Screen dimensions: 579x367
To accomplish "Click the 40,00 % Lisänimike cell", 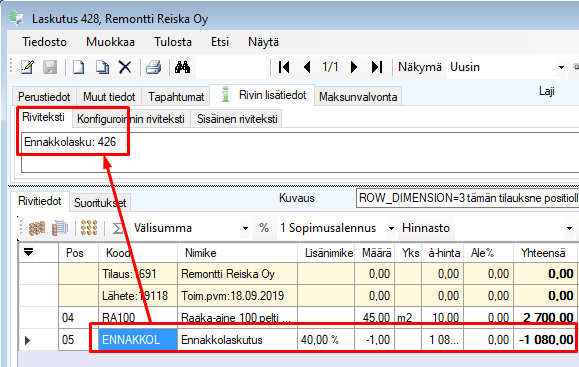I will [x=326, y=340].
